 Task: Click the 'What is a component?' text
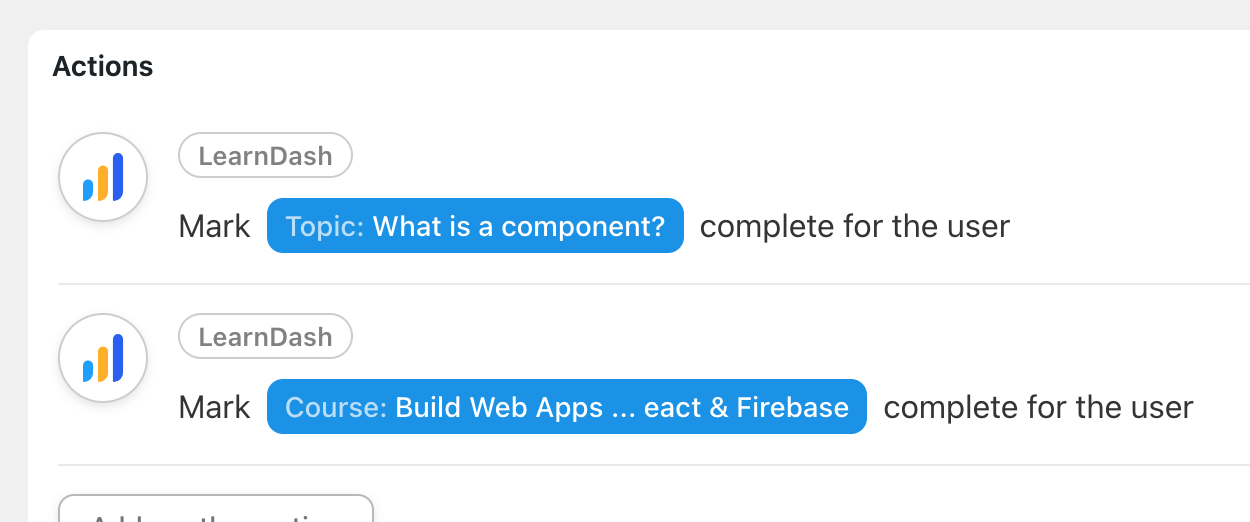(x=519, y=227)
